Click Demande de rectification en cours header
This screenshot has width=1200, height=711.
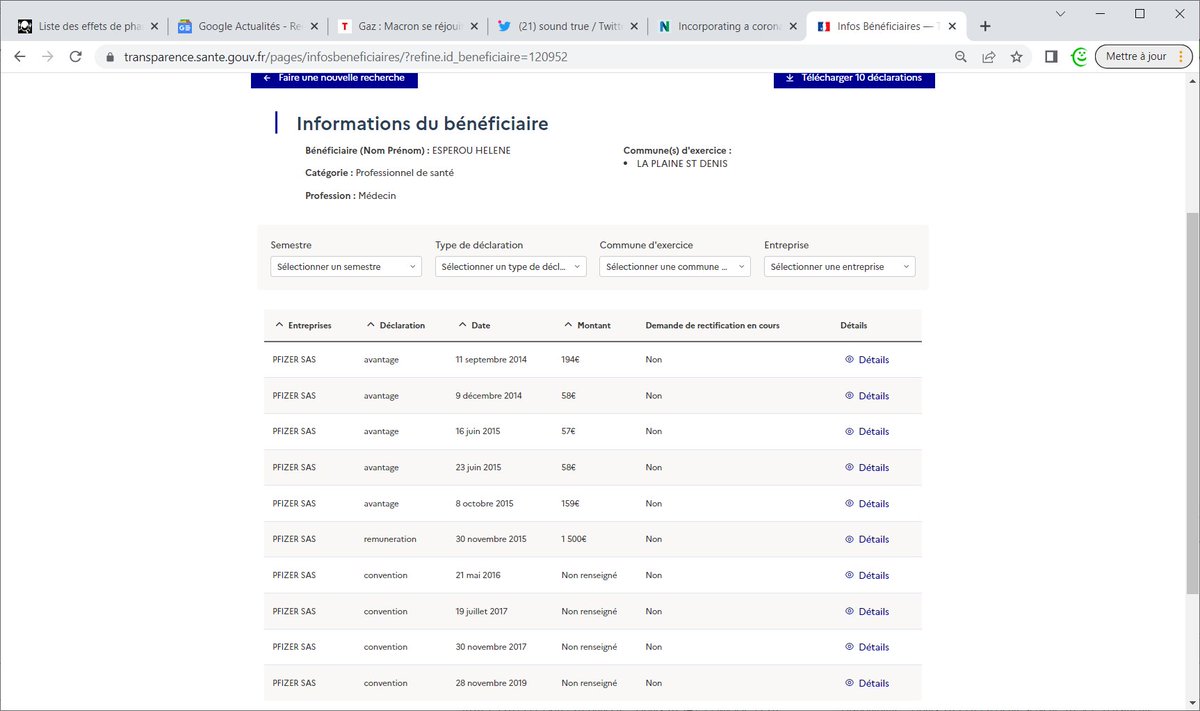[x=712, y=325]
